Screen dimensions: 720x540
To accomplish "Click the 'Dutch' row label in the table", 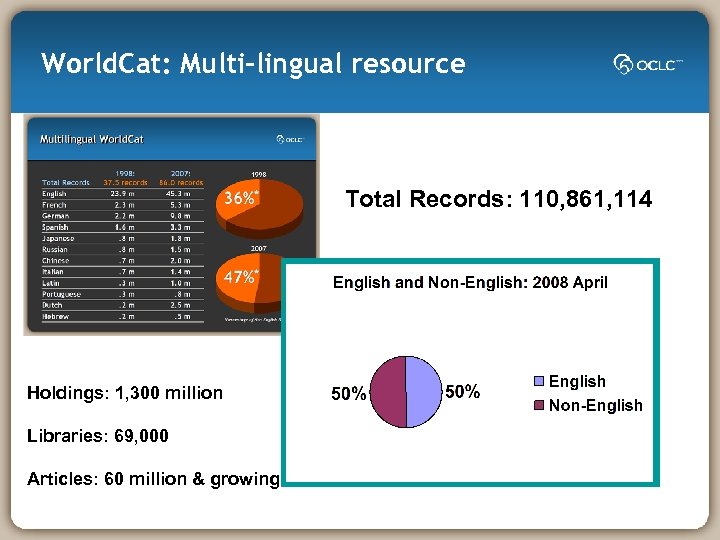I will 52,305.
